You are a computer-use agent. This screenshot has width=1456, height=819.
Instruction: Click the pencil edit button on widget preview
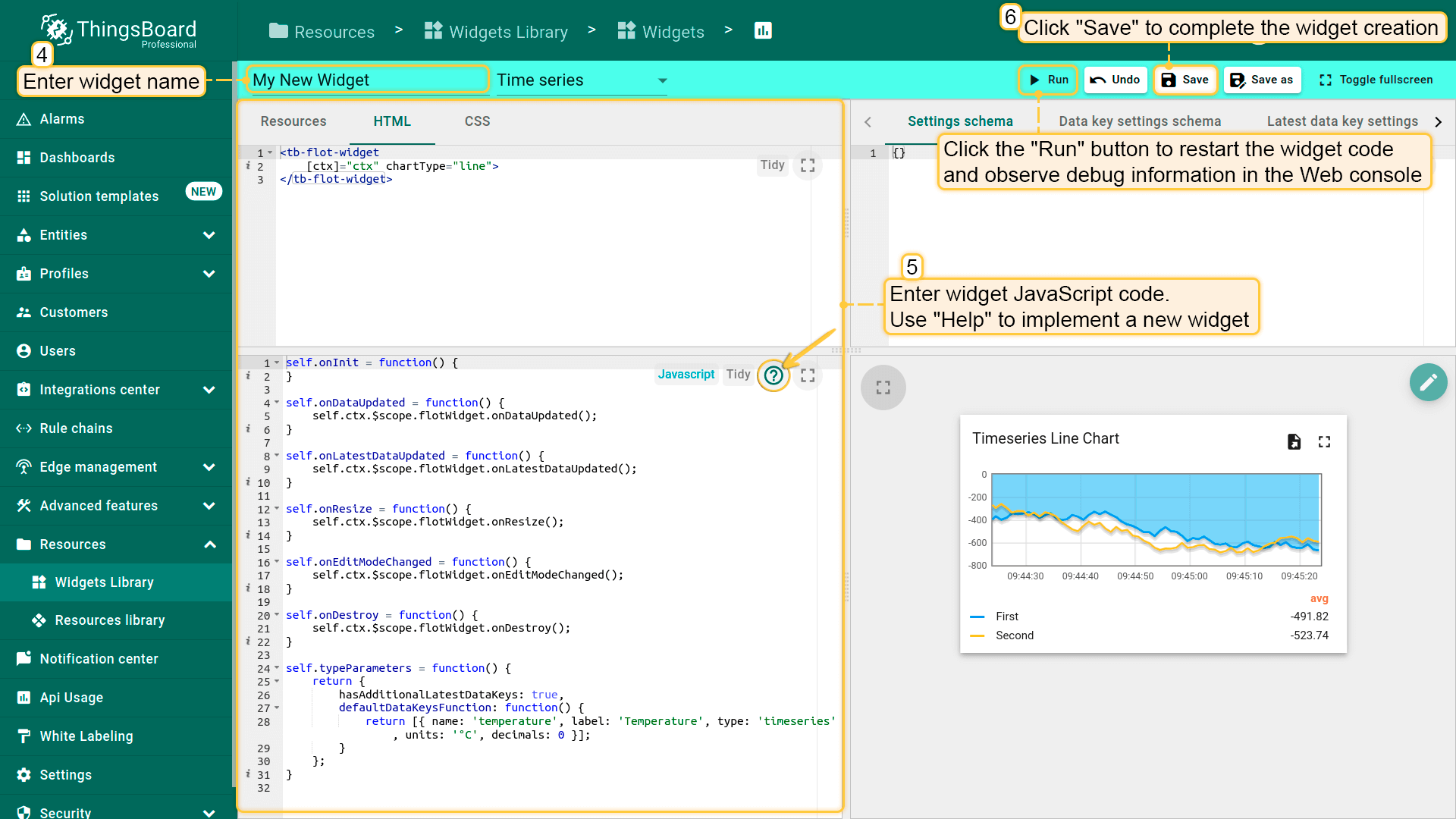coord(1428,382)
